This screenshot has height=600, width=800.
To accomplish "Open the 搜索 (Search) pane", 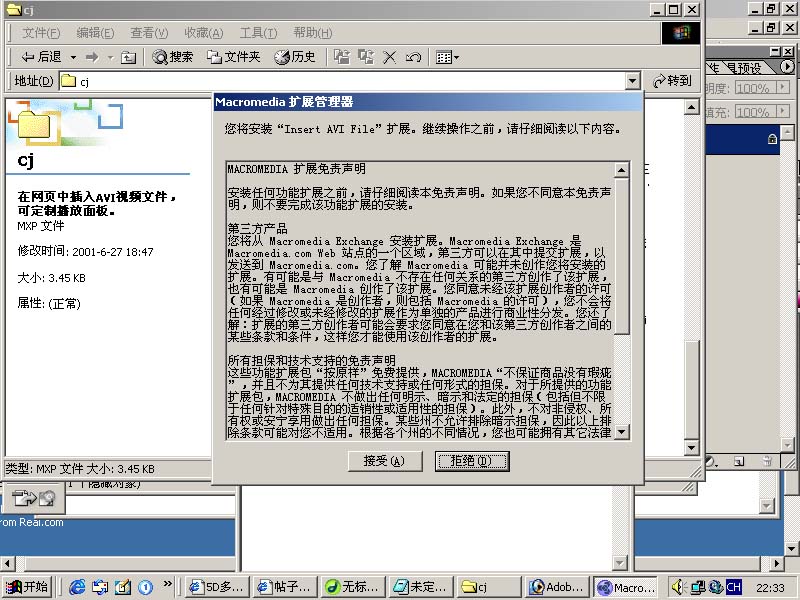I will click(x=173, y=57).
